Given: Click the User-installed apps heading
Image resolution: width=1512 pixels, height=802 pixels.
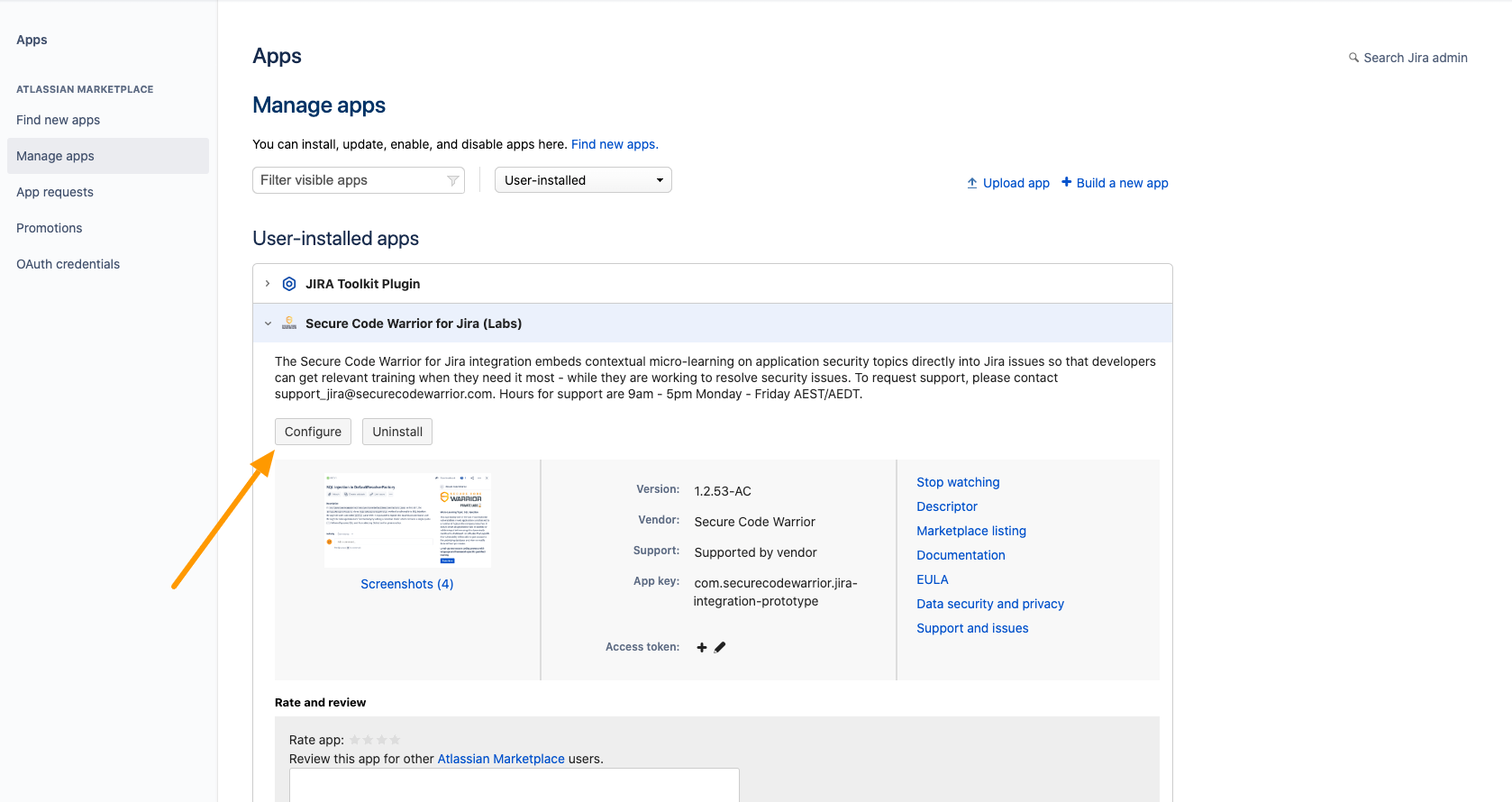Looking at the screenshot, I should (335, 239).
